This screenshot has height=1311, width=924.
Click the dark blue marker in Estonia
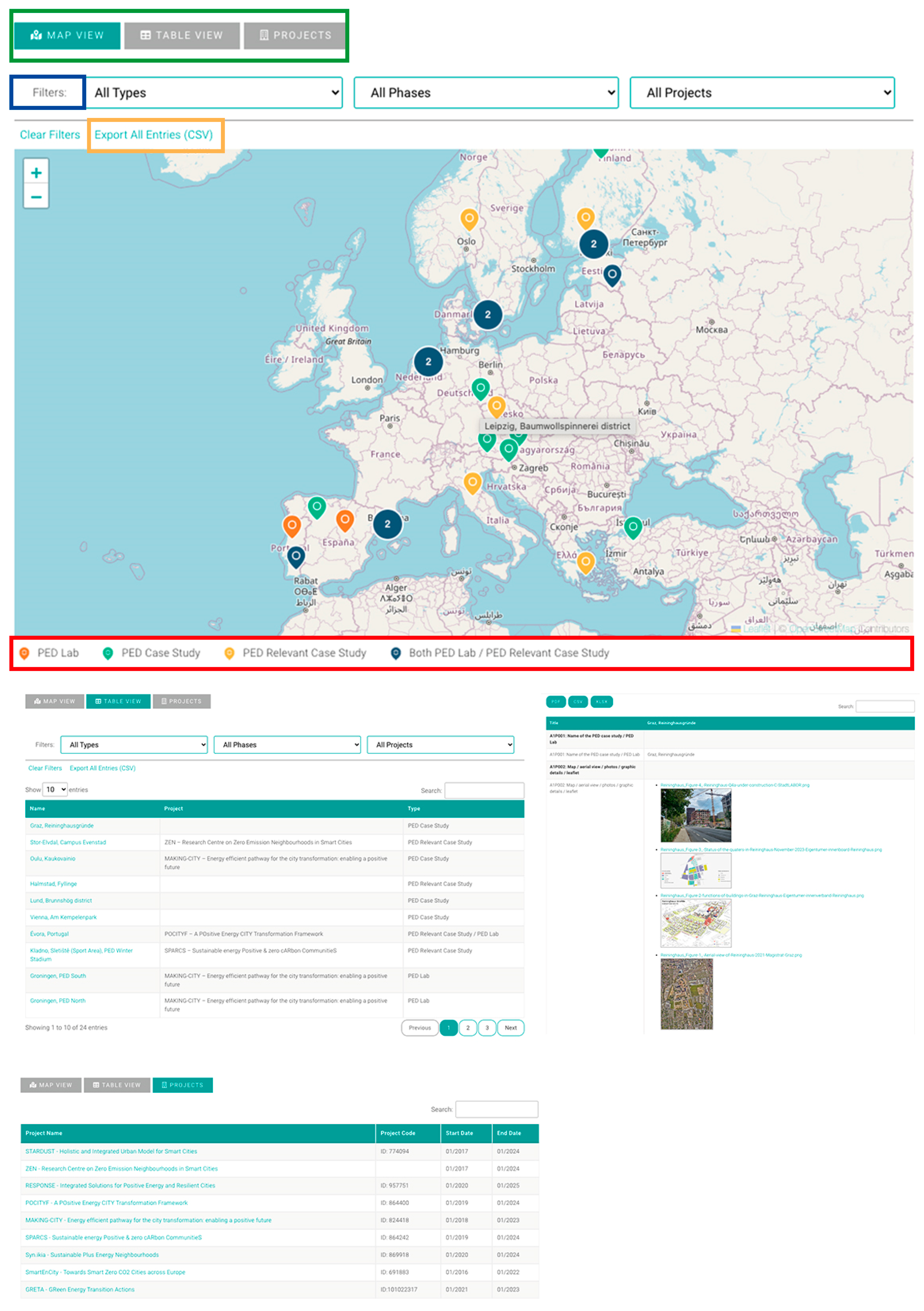click(x=612, y=275)
